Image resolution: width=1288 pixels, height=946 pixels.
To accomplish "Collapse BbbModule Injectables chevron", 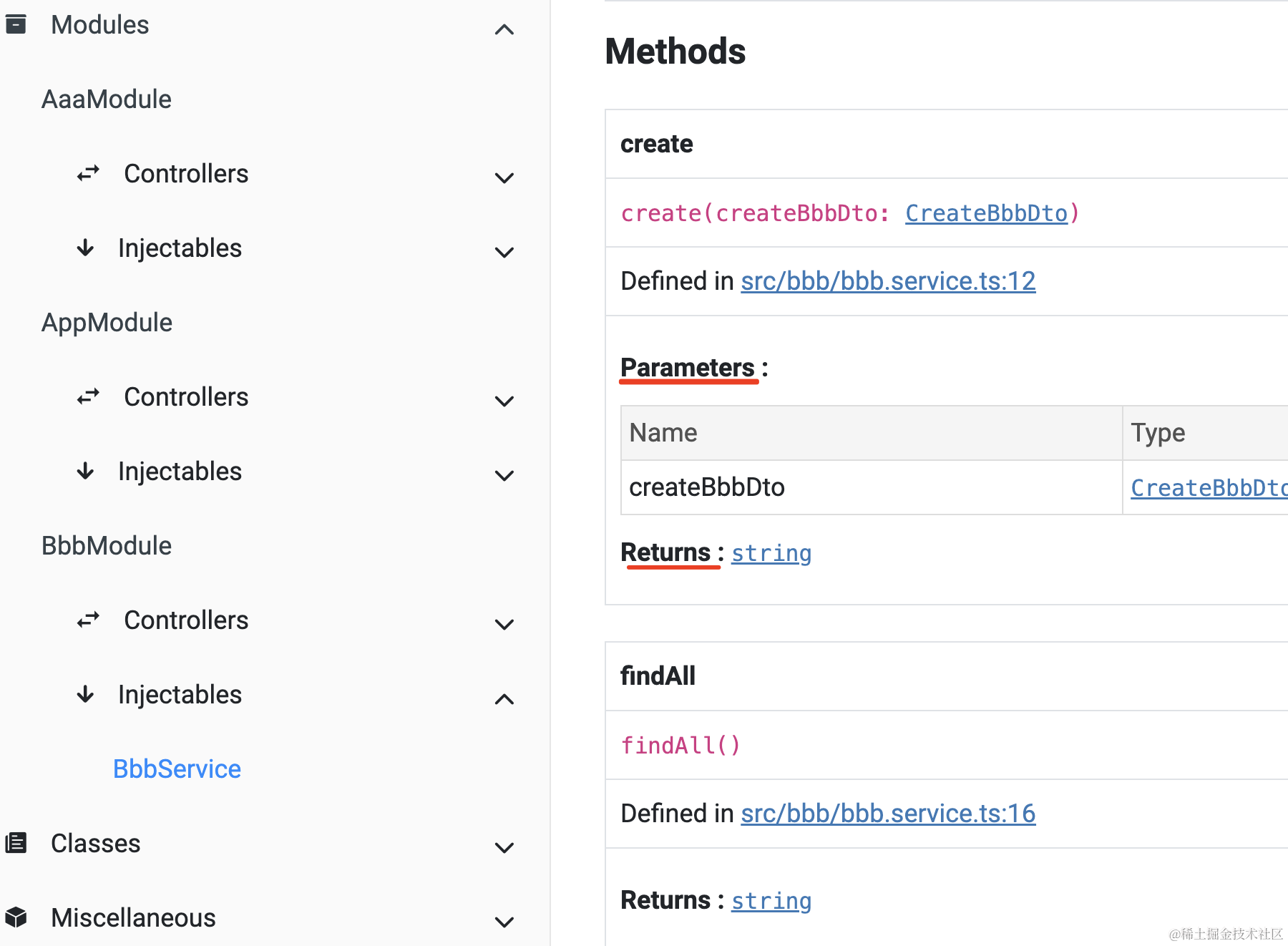I will (x=504, y=699).
